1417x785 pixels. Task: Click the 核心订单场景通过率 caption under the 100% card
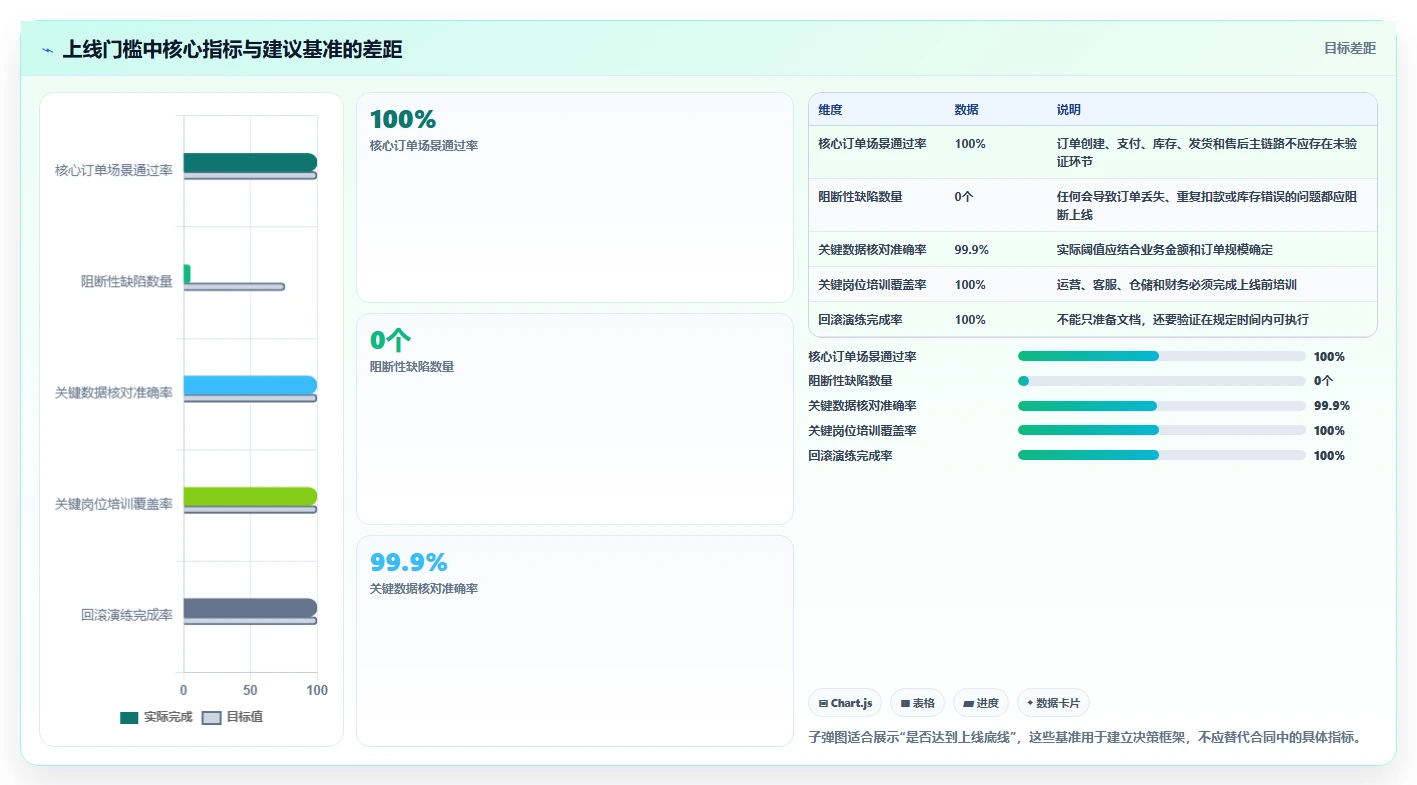424,146
